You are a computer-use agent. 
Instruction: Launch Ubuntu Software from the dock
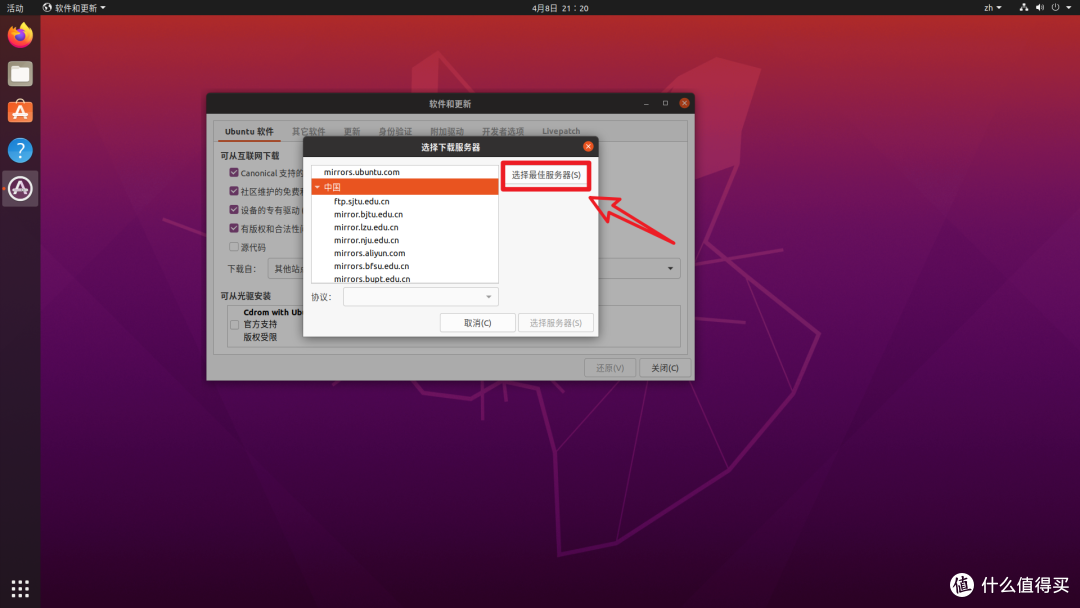point(19,110)
